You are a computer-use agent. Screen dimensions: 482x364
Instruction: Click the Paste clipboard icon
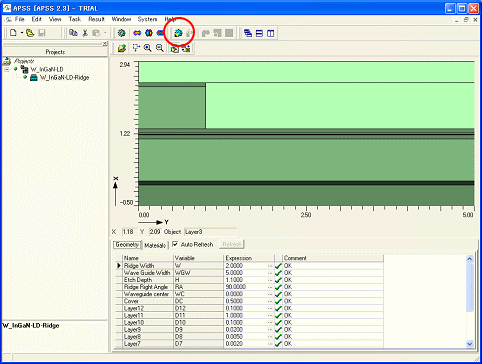[96, 33]
